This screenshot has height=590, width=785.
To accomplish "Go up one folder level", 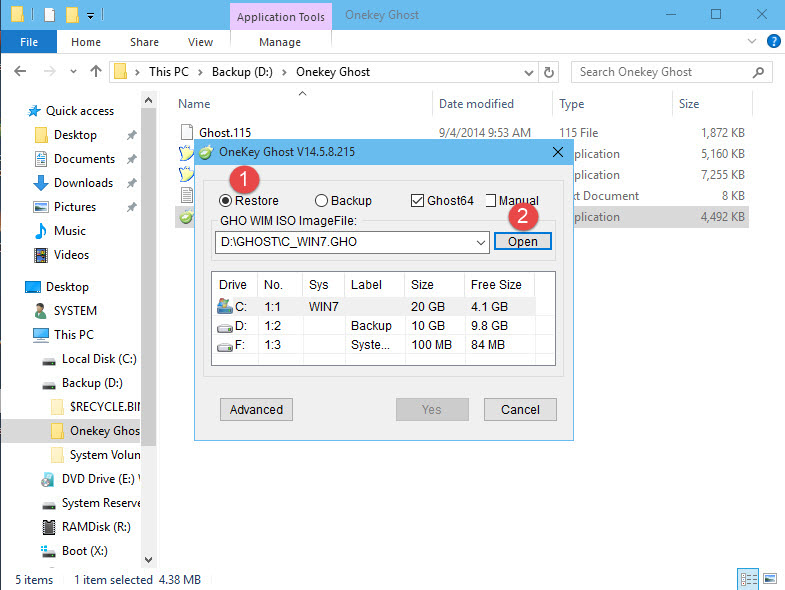I will coord(96,72).
